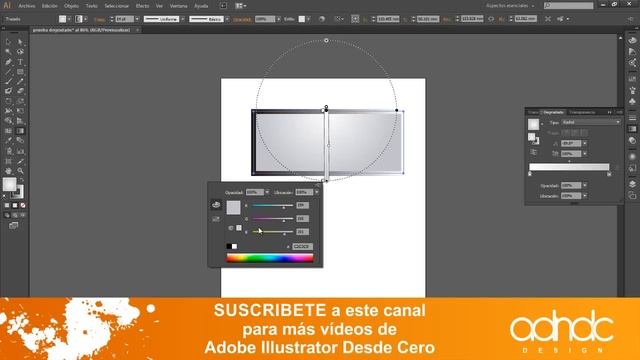Select the Eyedropper tool

click(8, 141)
